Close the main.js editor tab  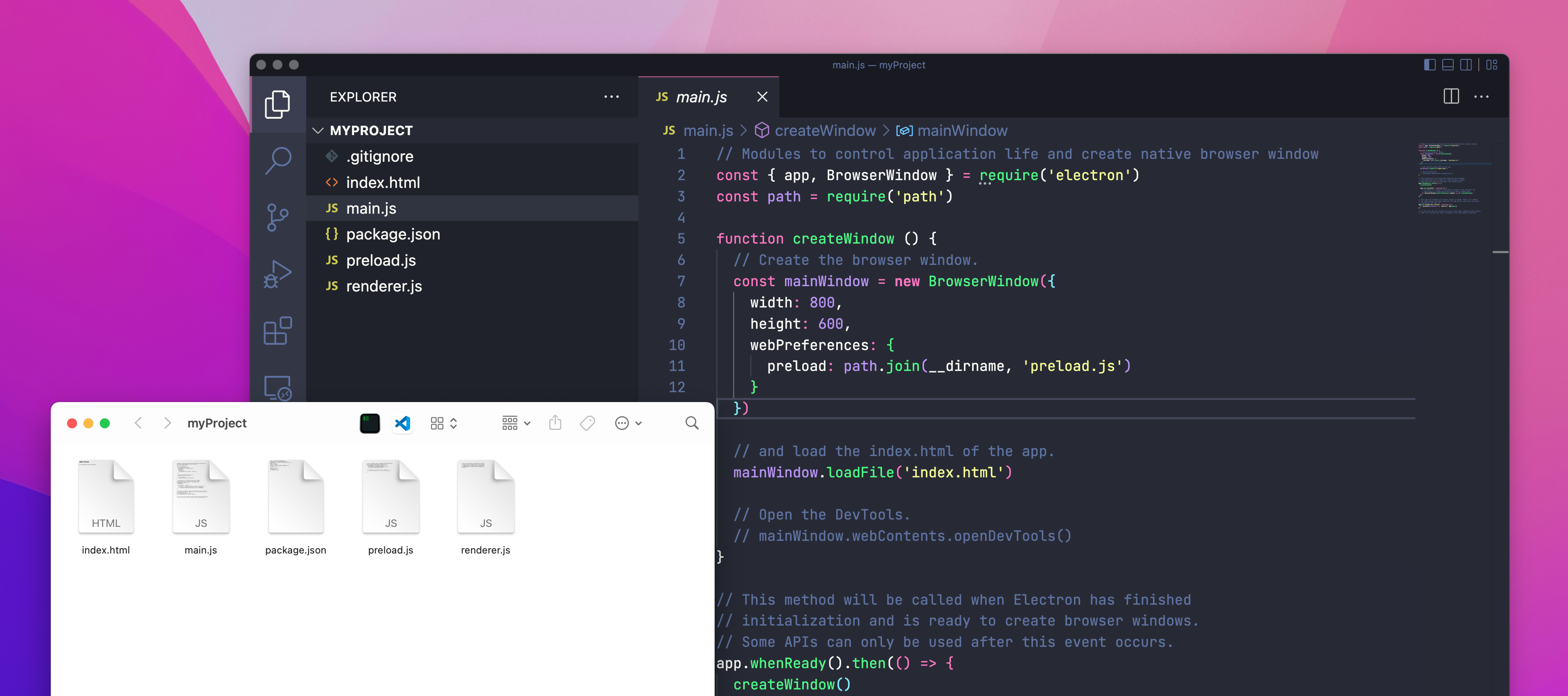[762, 97]
